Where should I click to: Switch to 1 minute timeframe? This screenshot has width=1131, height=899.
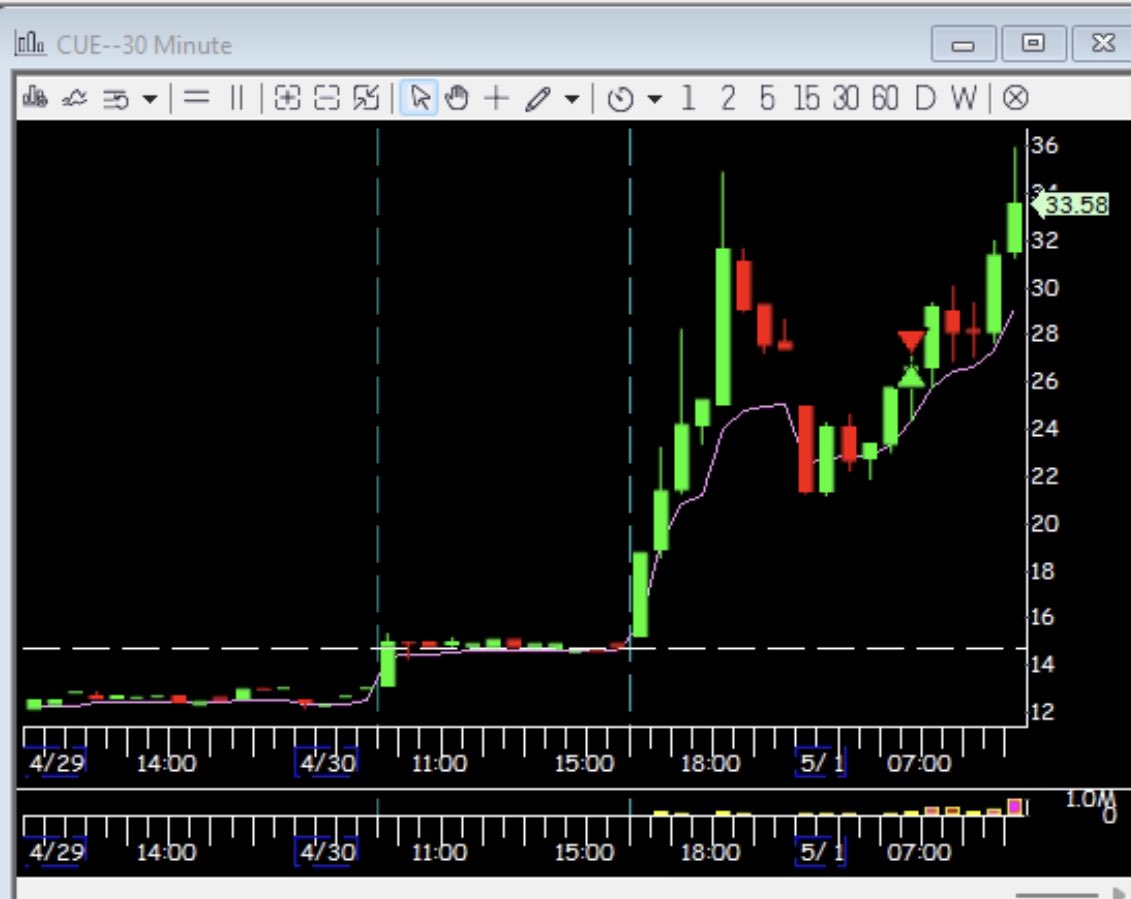(x=688, y=97)
